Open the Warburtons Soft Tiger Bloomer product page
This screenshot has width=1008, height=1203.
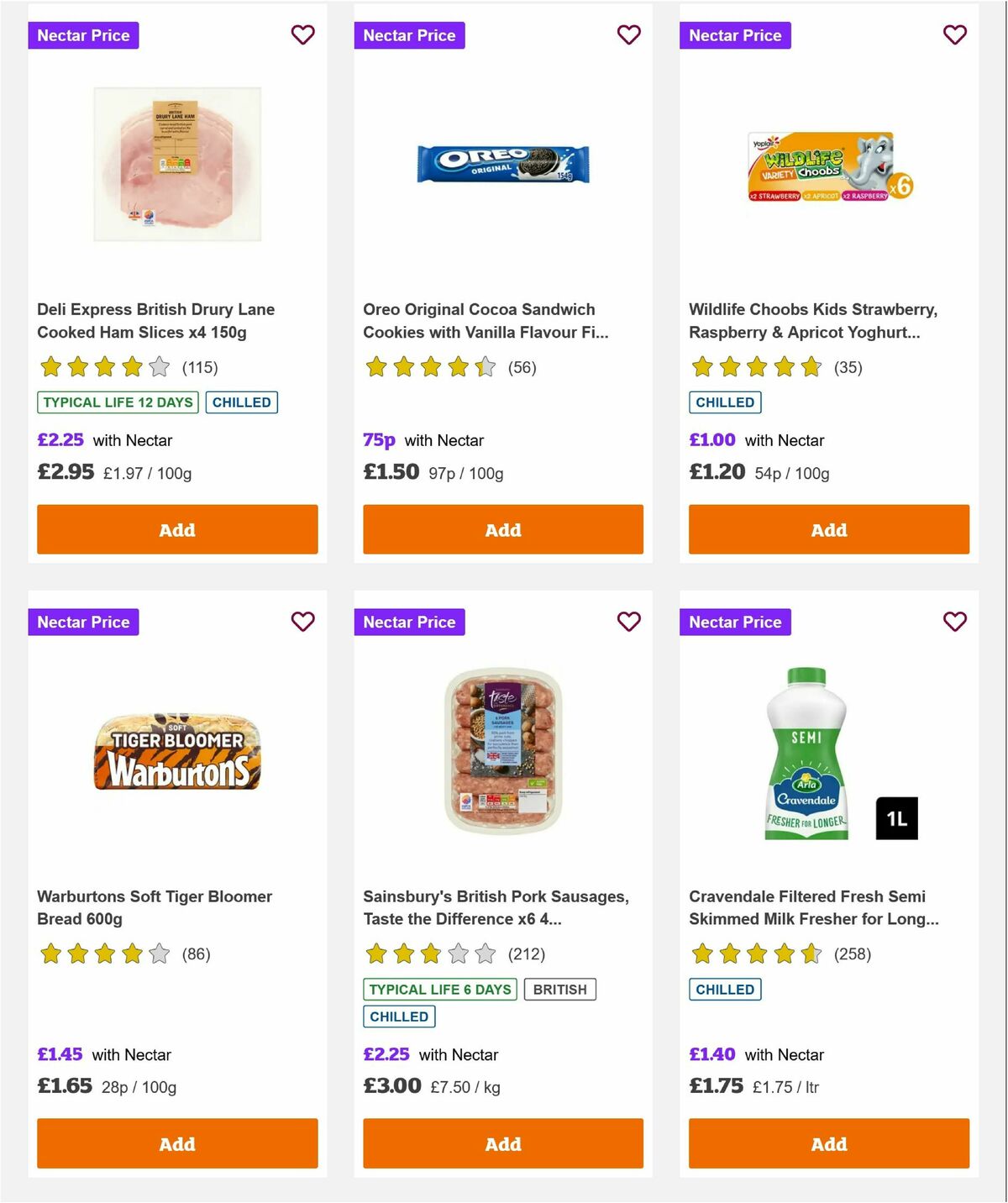(x=155, y=907)
